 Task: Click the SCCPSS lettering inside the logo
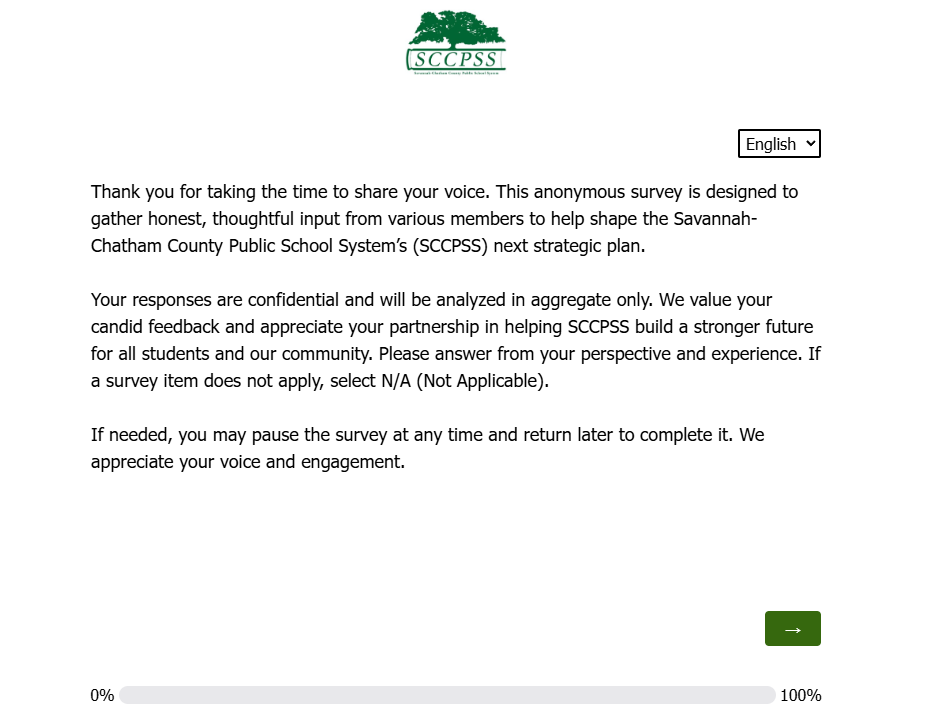456,58
